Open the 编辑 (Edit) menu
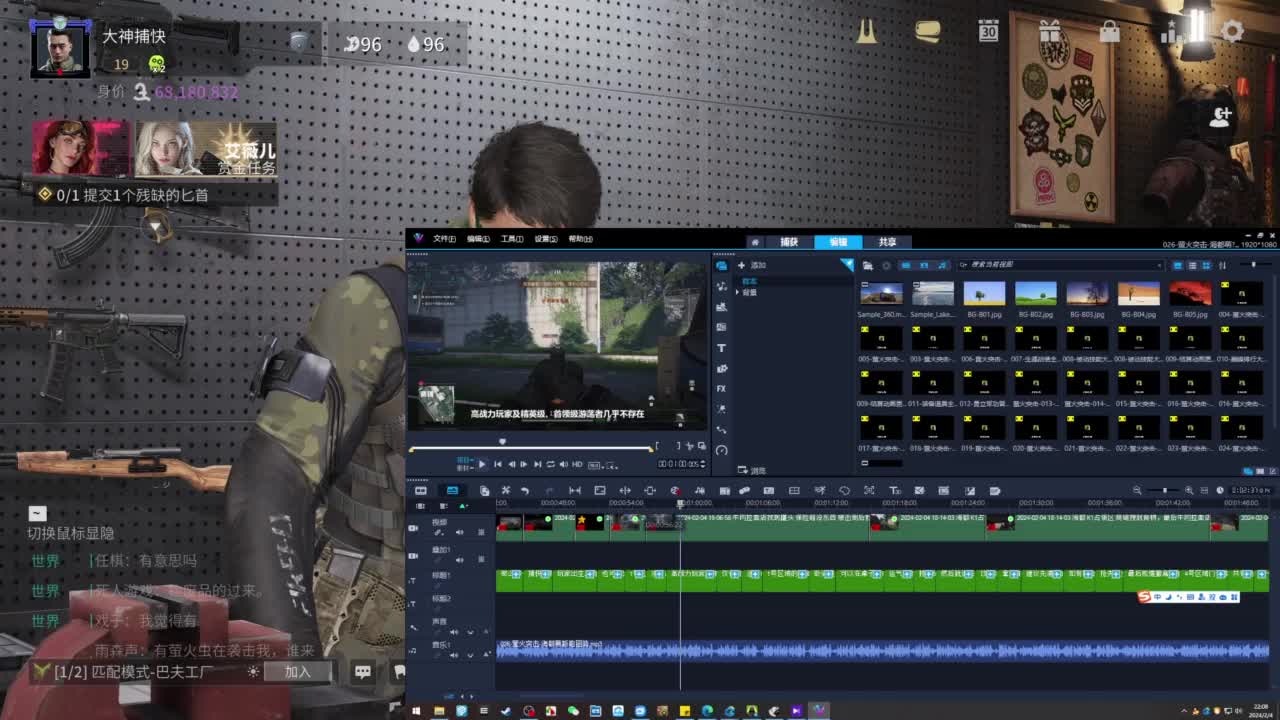The image size is (1280, 720). (478, 239)
